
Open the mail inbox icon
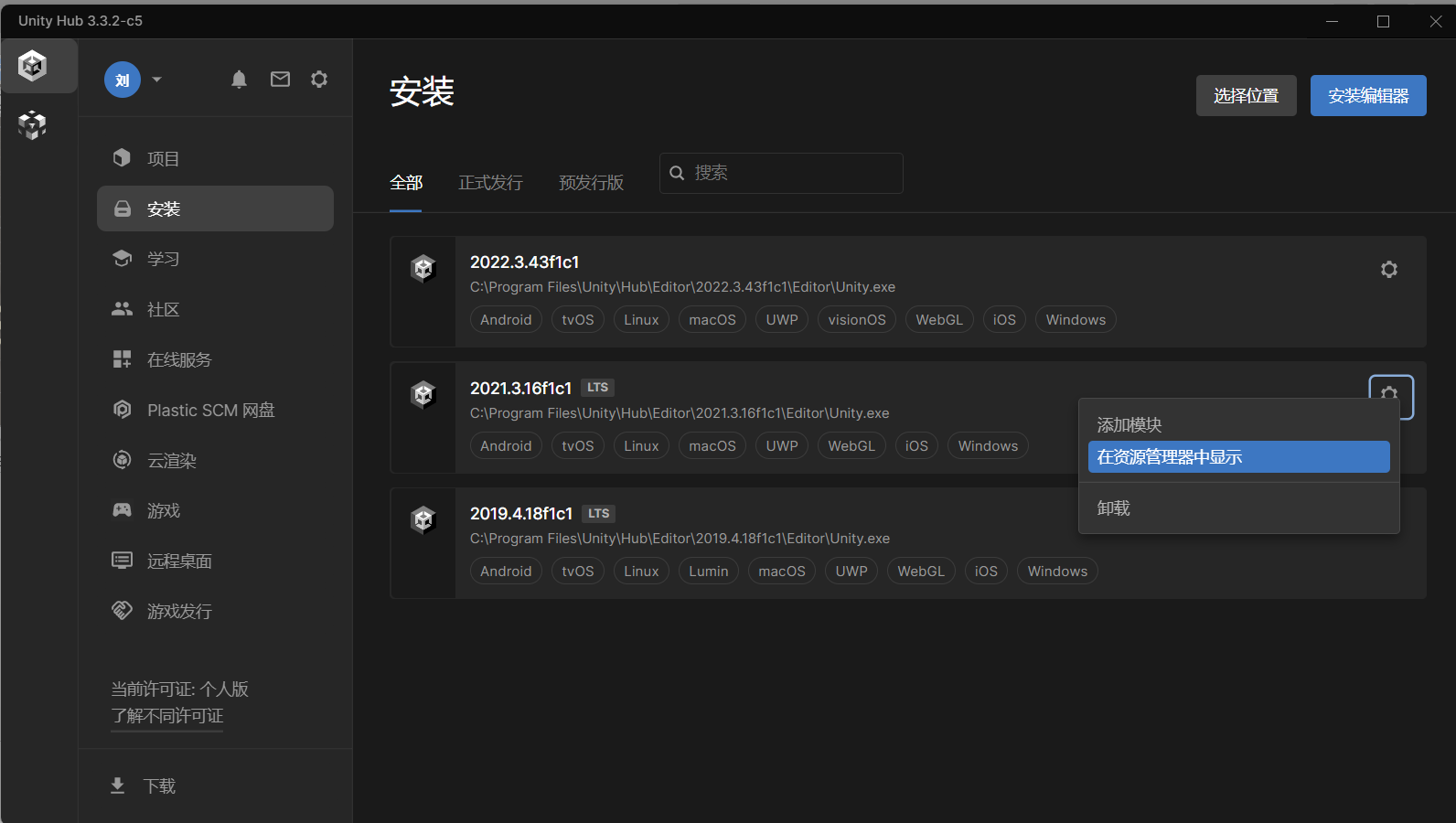[280, 80]
